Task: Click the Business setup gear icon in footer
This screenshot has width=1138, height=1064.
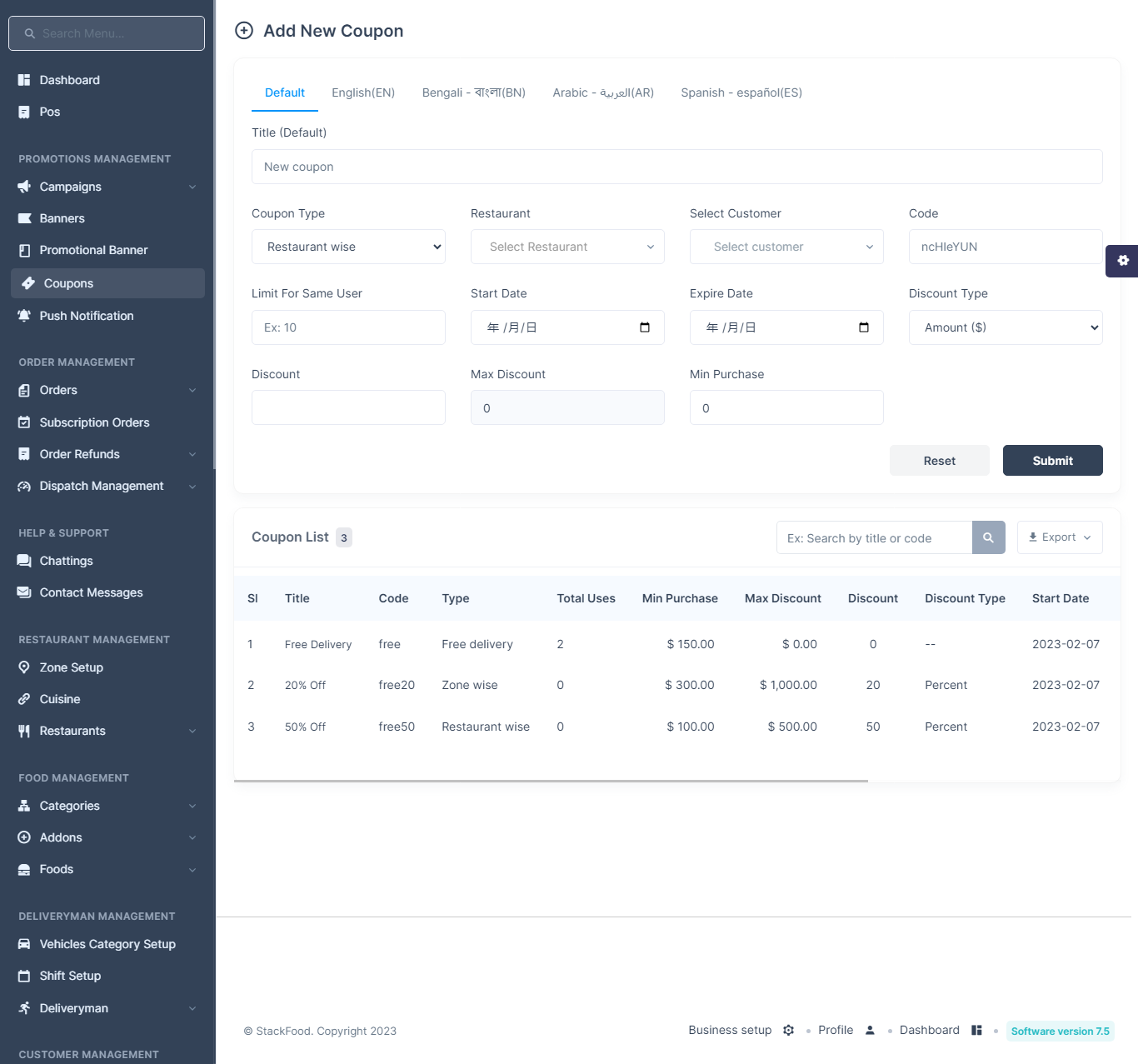Action: 788,1031
